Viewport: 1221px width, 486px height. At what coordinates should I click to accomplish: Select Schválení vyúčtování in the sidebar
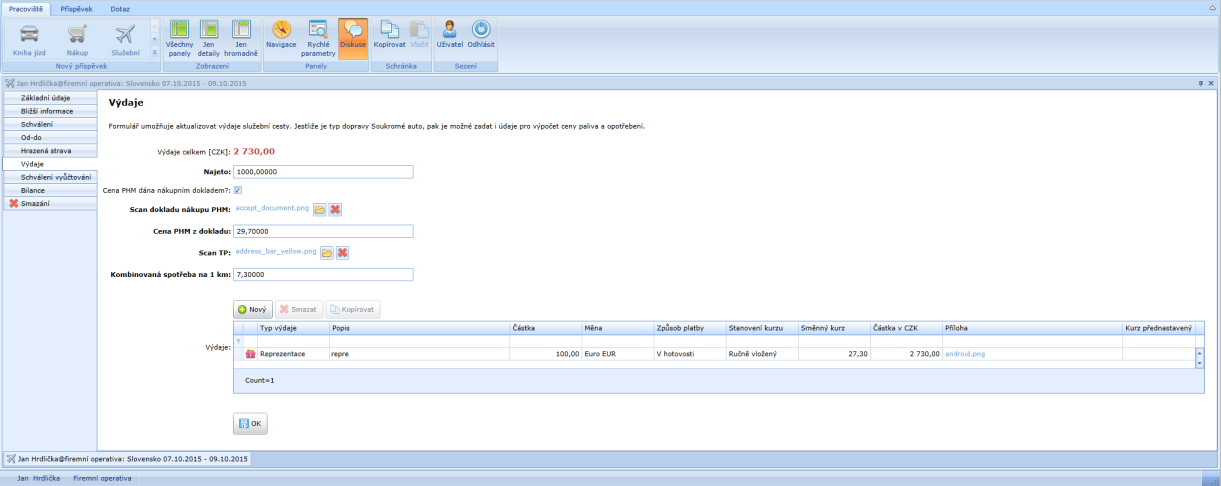pos(56,177)
